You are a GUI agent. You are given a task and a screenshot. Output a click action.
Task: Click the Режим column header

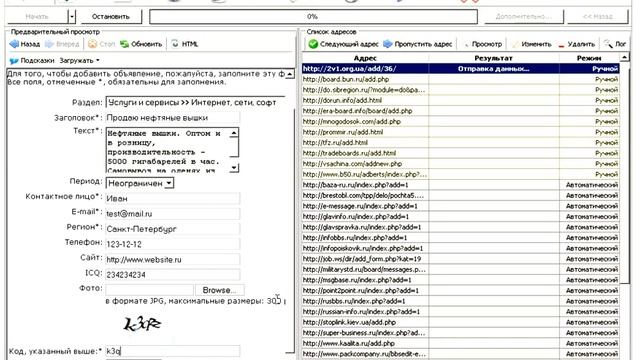[x=589, y=58]
